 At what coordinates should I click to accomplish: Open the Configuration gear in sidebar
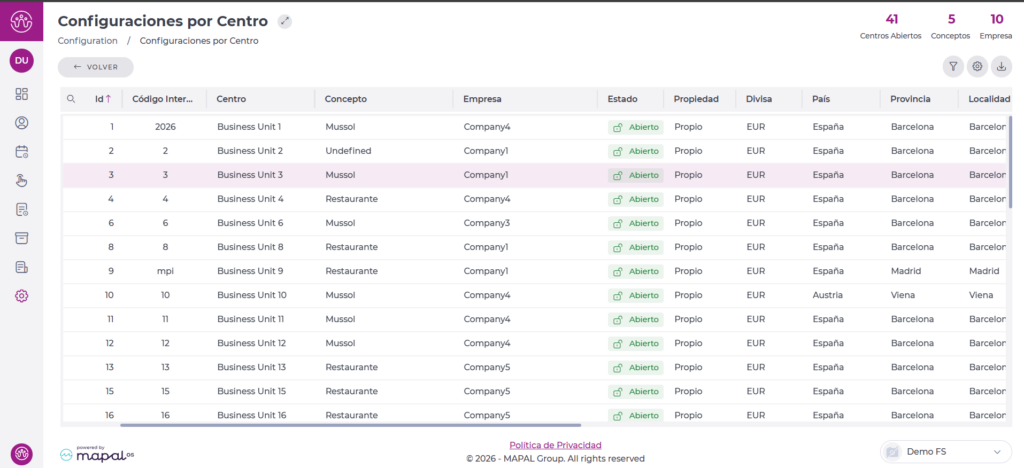click(x=22, y=296)
